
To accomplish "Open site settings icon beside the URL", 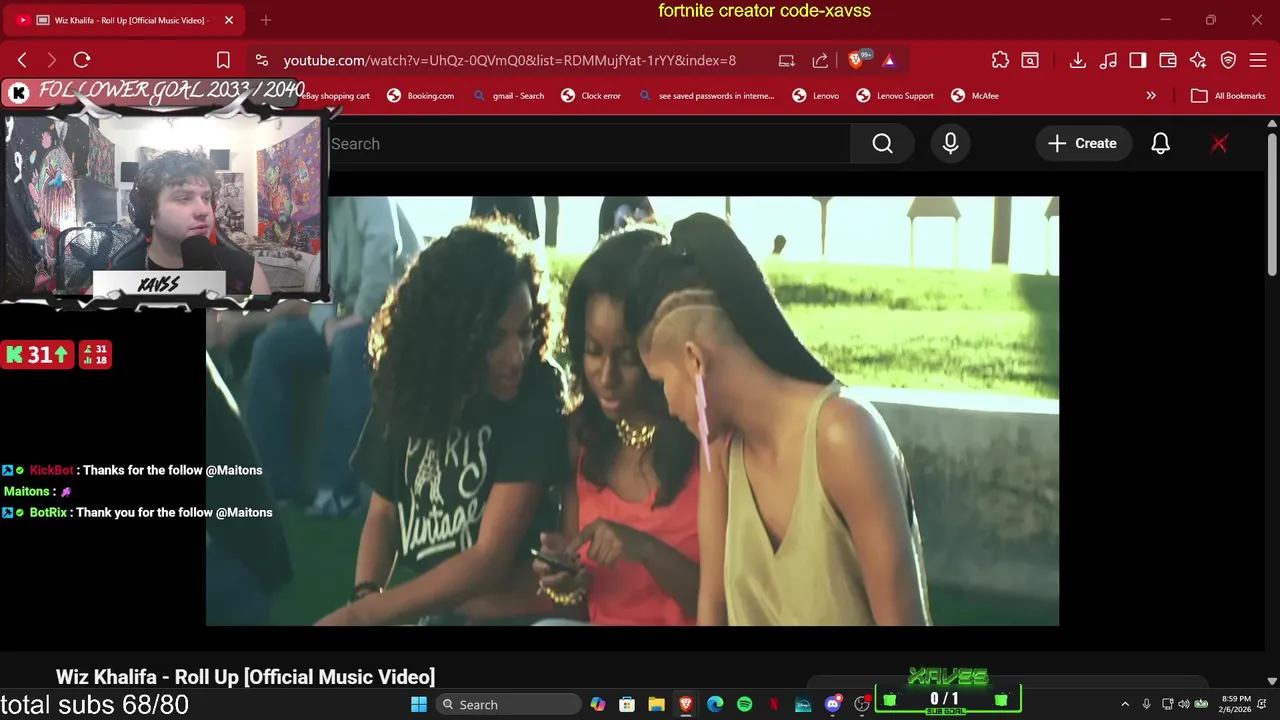I will (x=261, y=60).
